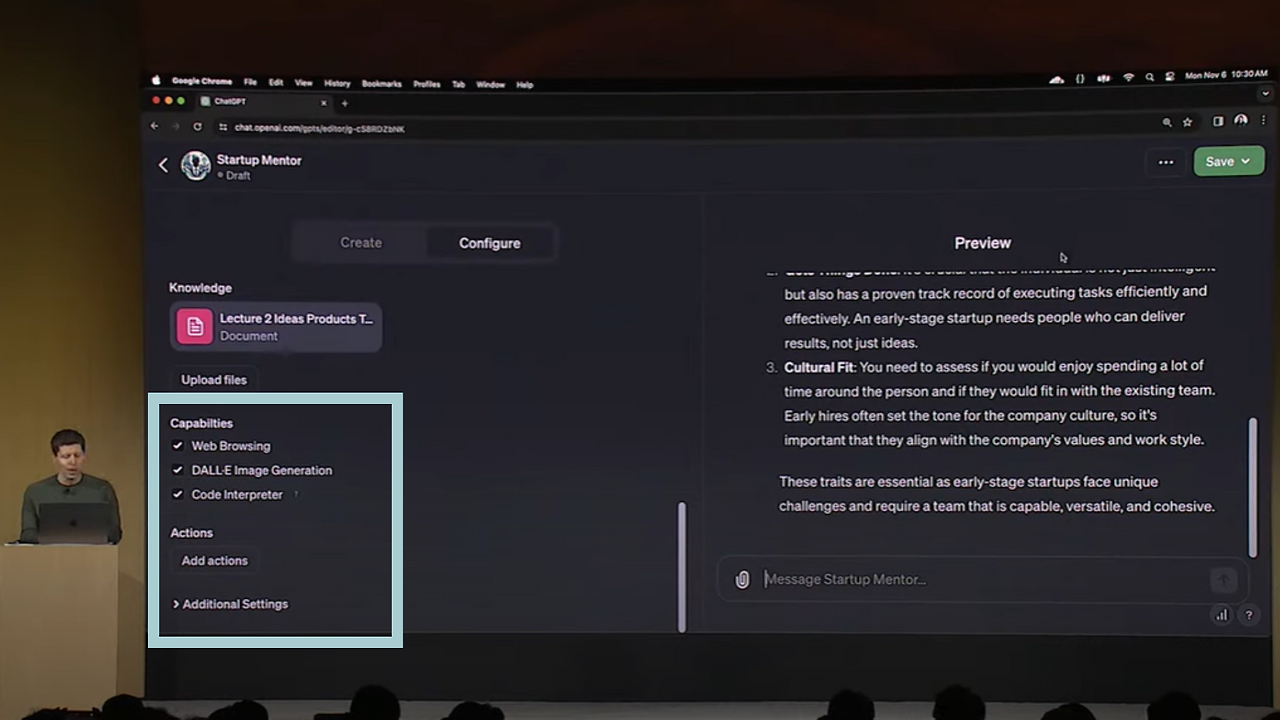Switch to the Configure tab
Viewport: 1280px width, 720px height.
[x=490, y=243]
